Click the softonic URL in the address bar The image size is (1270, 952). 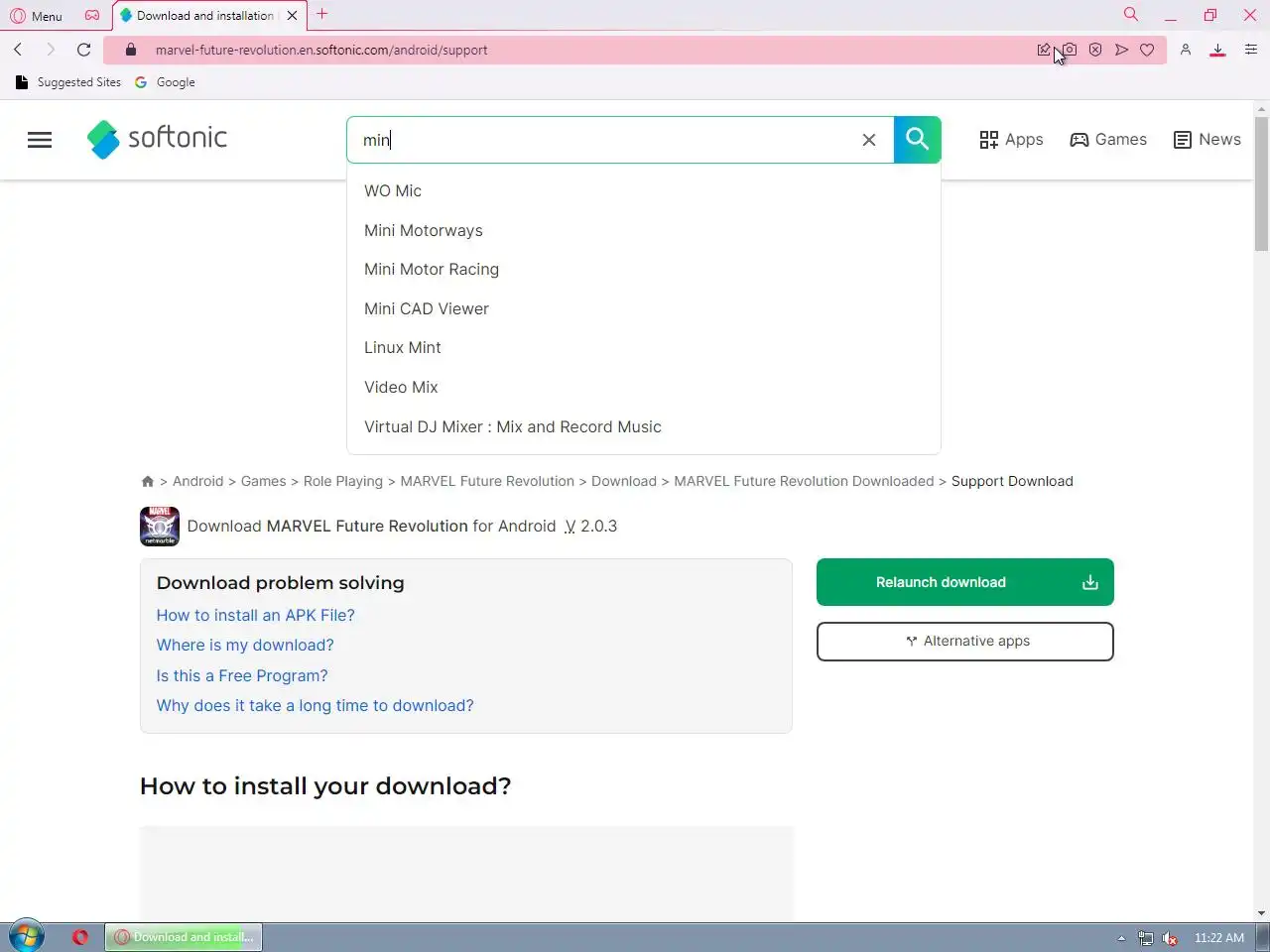click(x=321, y=50)
